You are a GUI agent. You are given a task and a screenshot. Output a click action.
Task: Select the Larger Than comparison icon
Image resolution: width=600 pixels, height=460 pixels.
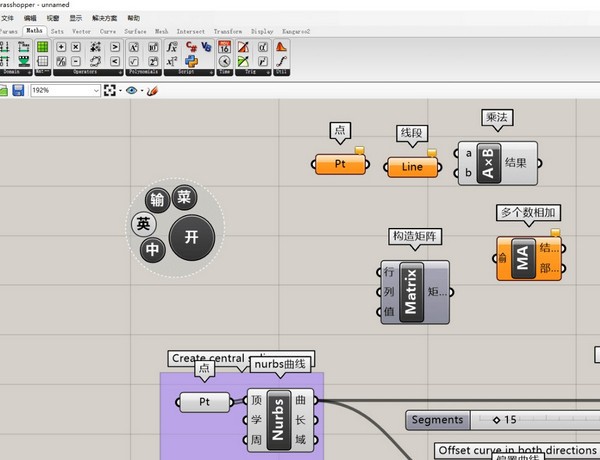tap(114, 47)
